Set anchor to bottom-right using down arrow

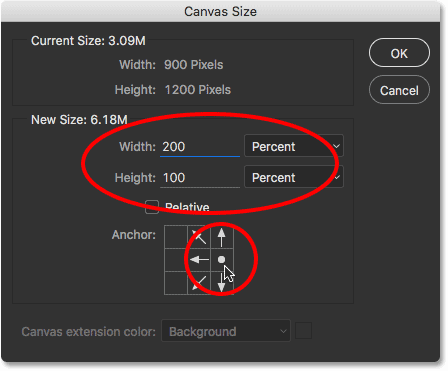coord(222,283)
